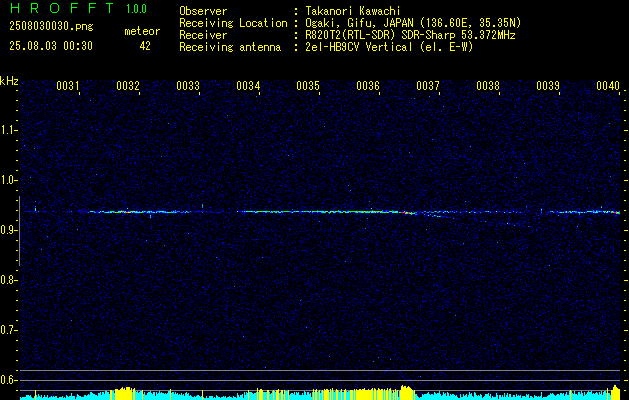Click the receiver value R820T2(RTL-SDR) SDR-Sharp 53.372MHz
Screen dimensions: 629x400
[x=410, y=35]
